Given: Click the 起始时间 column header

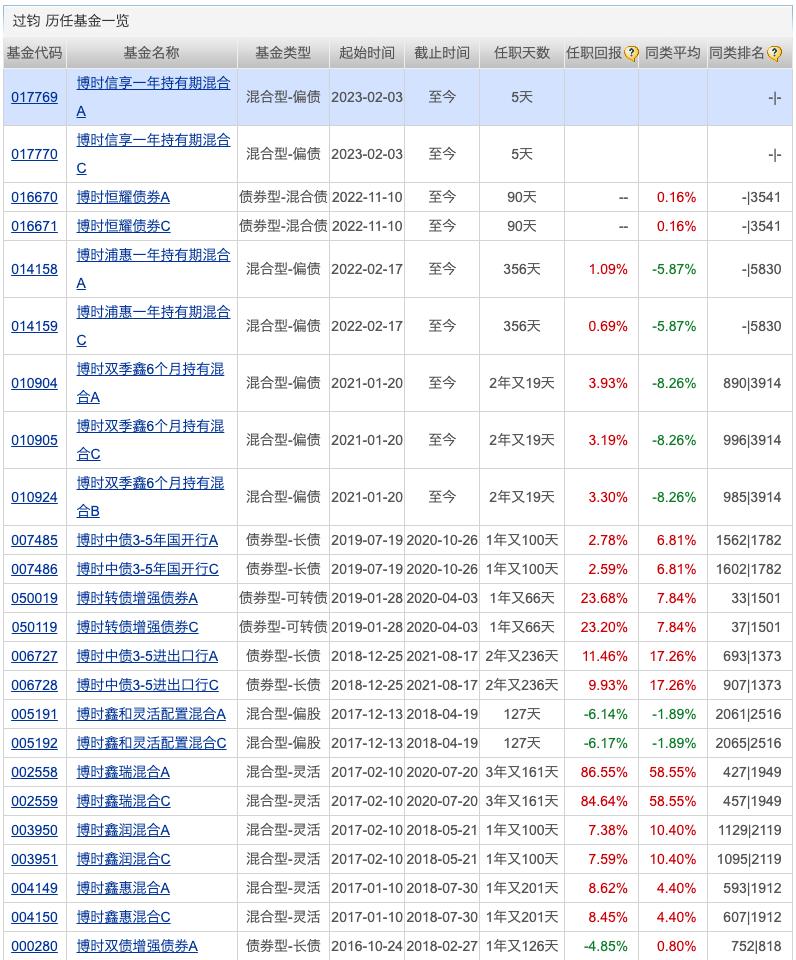Looking at the screenshot, I should 367,53.
